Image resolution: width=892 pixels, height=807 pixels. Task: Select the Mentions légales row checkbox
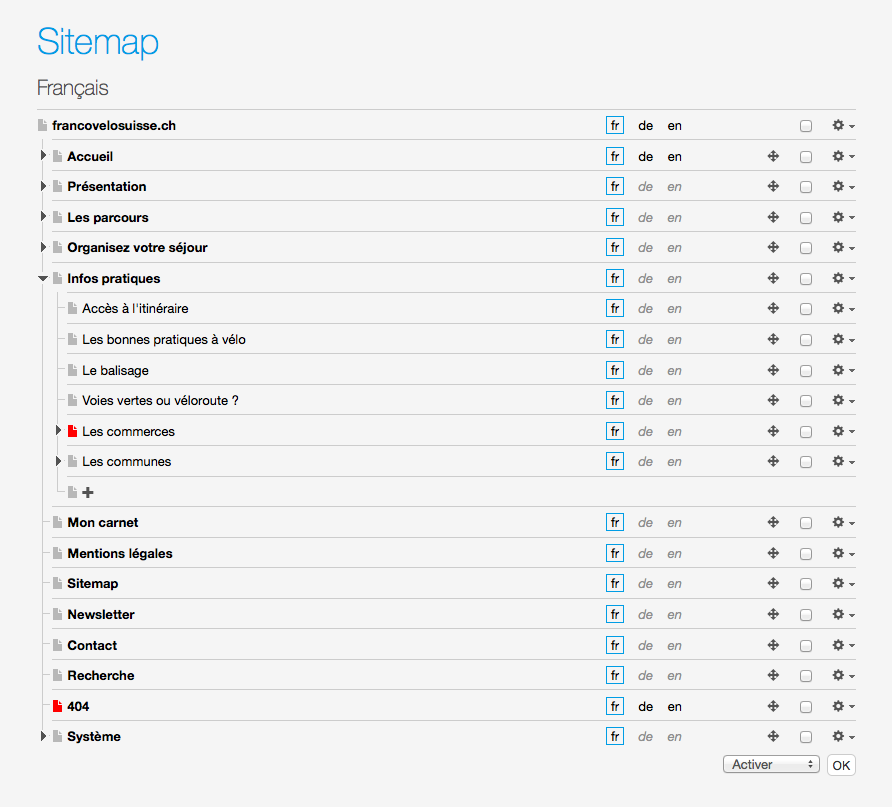[x=806, y=554]
